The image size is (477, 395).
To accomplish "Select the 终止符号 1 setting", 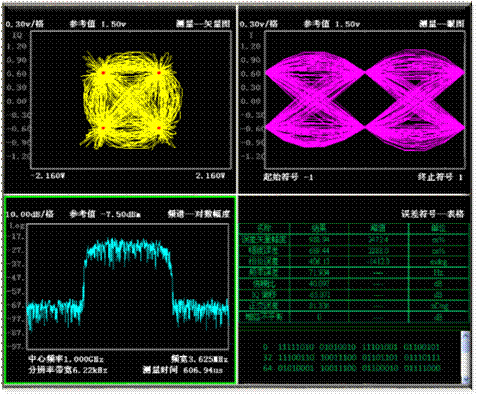I will [440, 177].
